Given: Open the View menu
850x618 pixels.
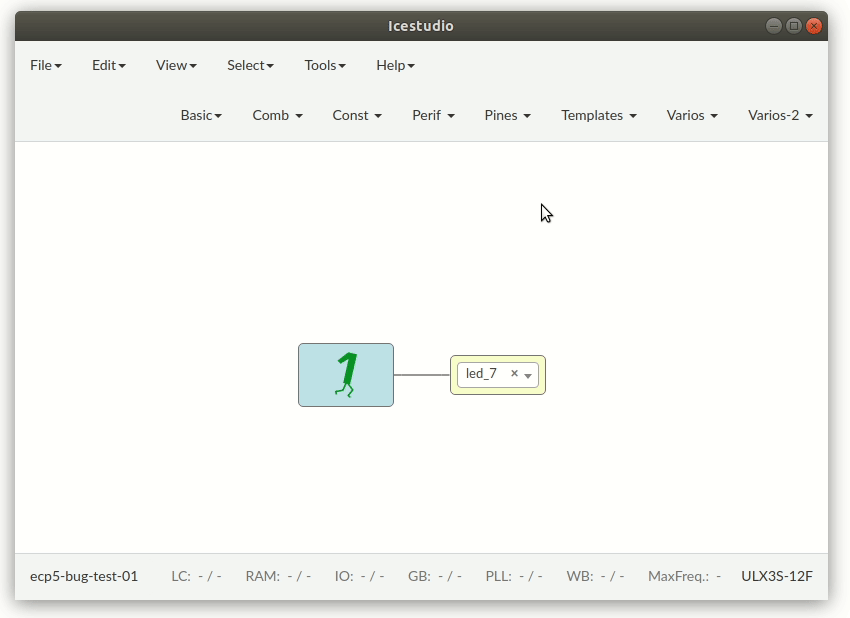Looking at the screenshot, I should click(175, 65).
